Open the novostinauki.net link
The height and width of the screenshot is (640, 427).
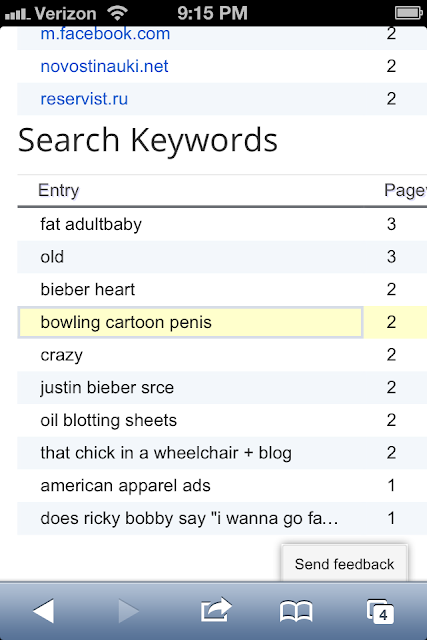click(104, 66)
